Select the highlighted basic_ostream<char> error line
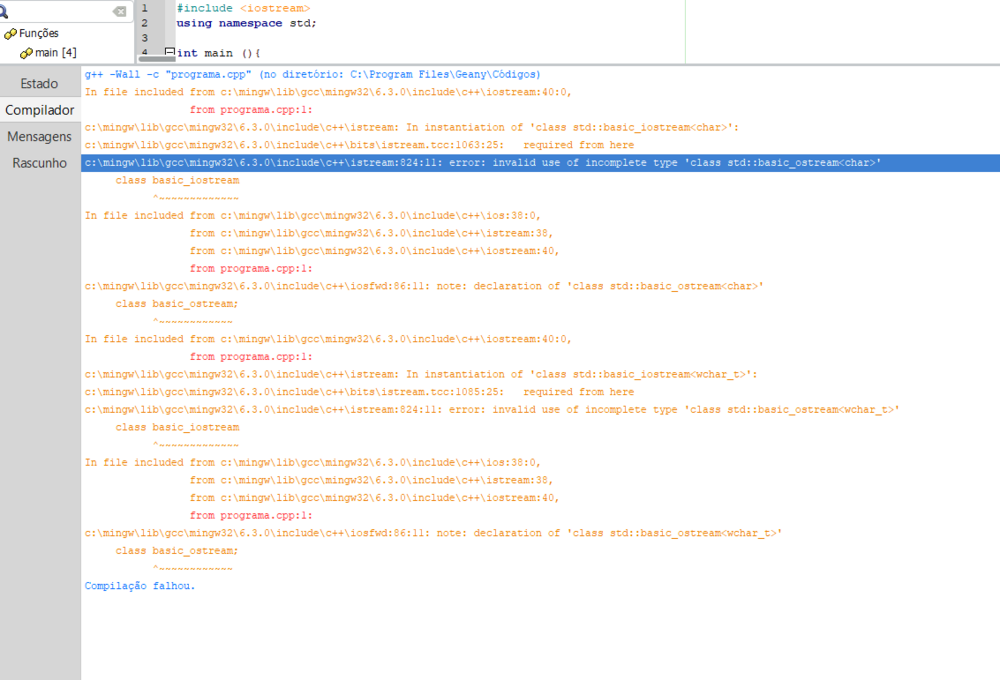This screenshot has width=1000, height=680. coord(482,163)
